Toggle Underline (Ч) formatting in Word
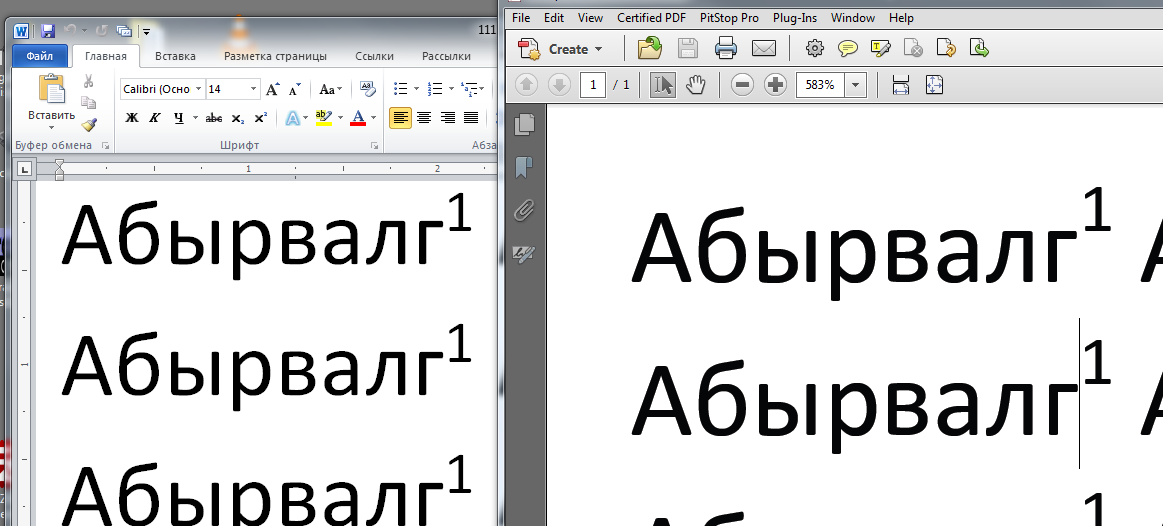 [179, 118]
